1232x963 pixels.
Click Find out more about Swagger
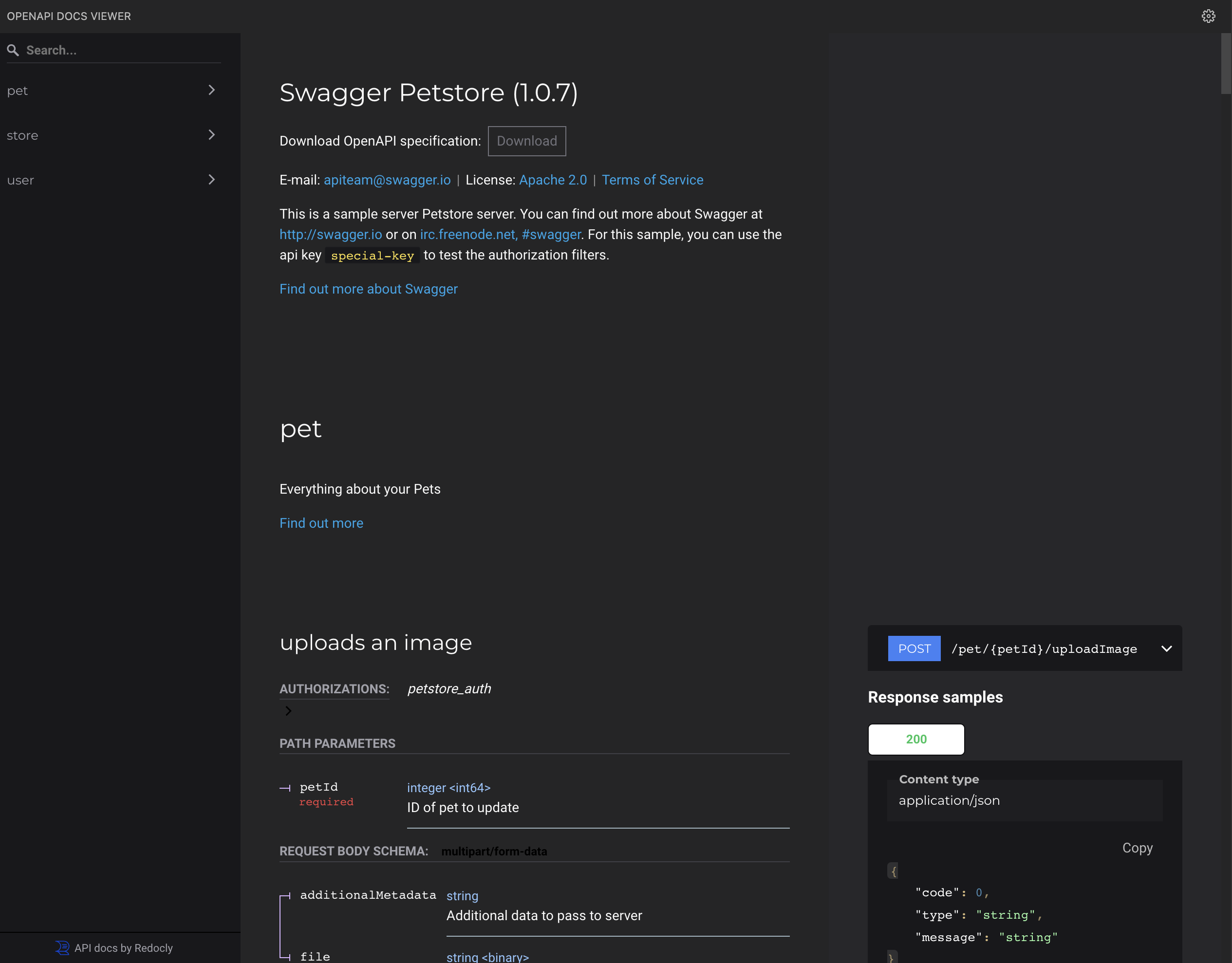(x=368, y=289)
